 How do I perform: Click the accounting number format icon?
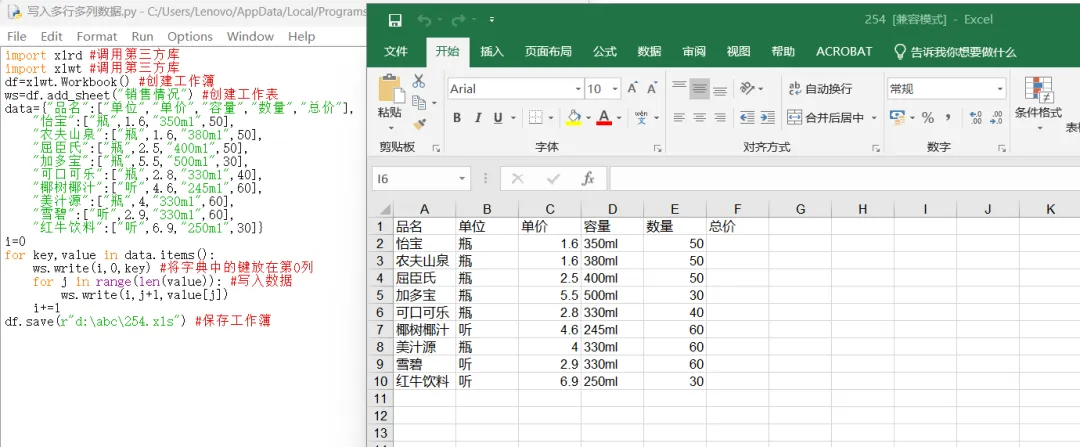(x=897, y=118)
